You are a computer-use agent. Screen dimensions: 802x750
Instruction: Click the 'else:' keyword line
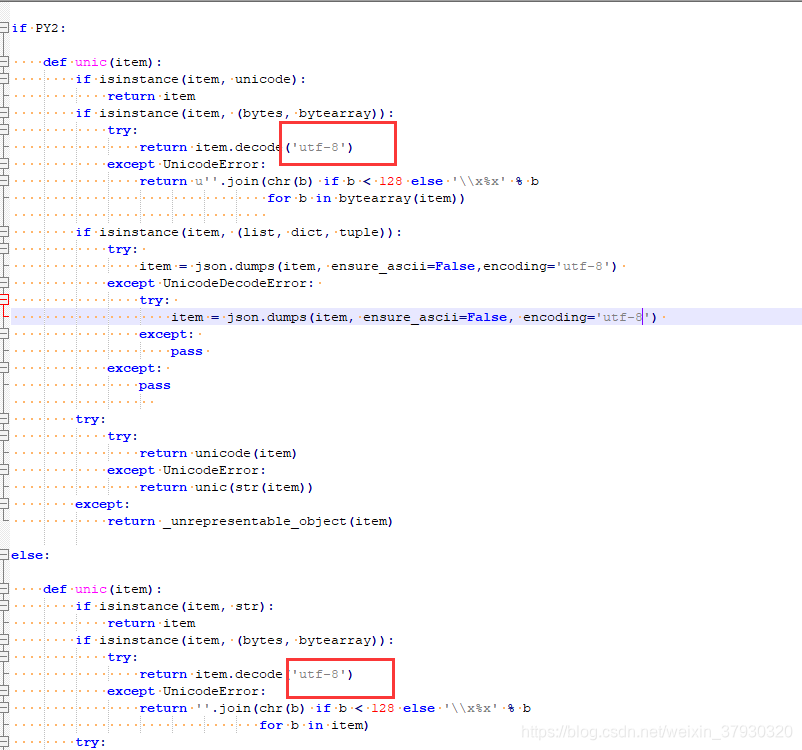tap(30, 555)
